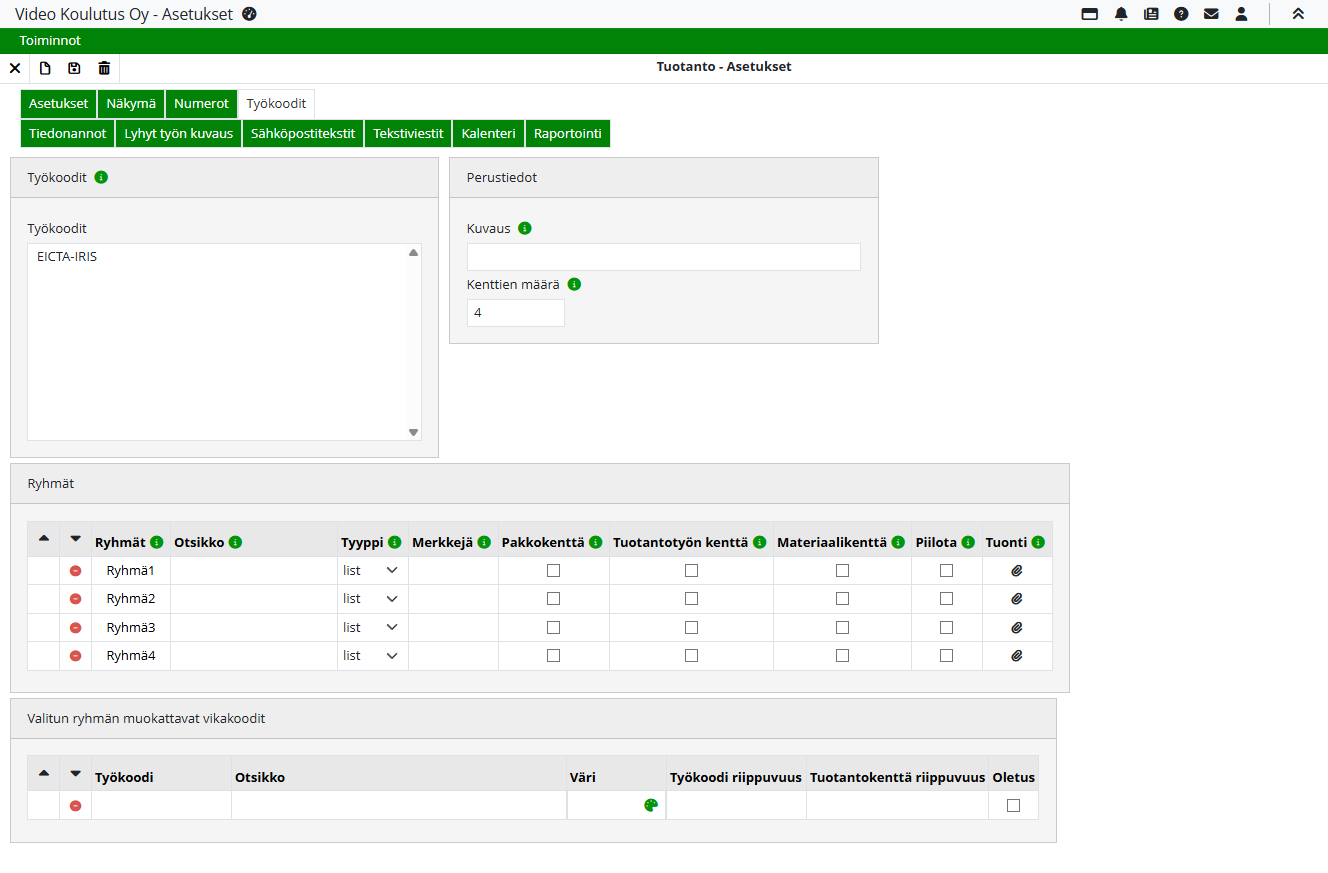Check the Oletus checkbox
Viewport: 1328px width, 873px height.
(x=1013, y=805)
